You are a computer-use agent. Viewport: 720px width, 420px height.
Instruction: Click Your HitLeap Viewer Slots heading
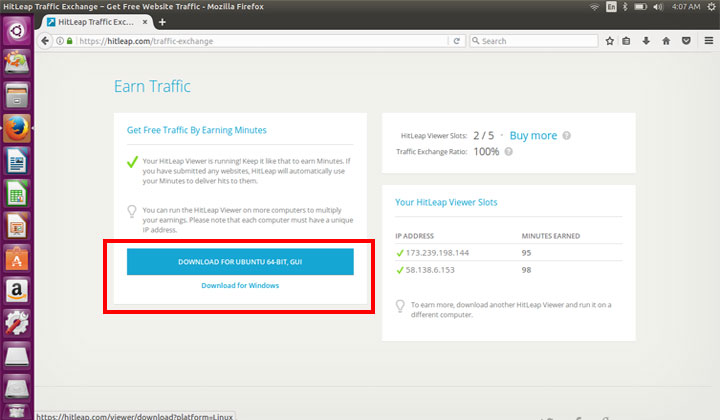pos(446,202)
